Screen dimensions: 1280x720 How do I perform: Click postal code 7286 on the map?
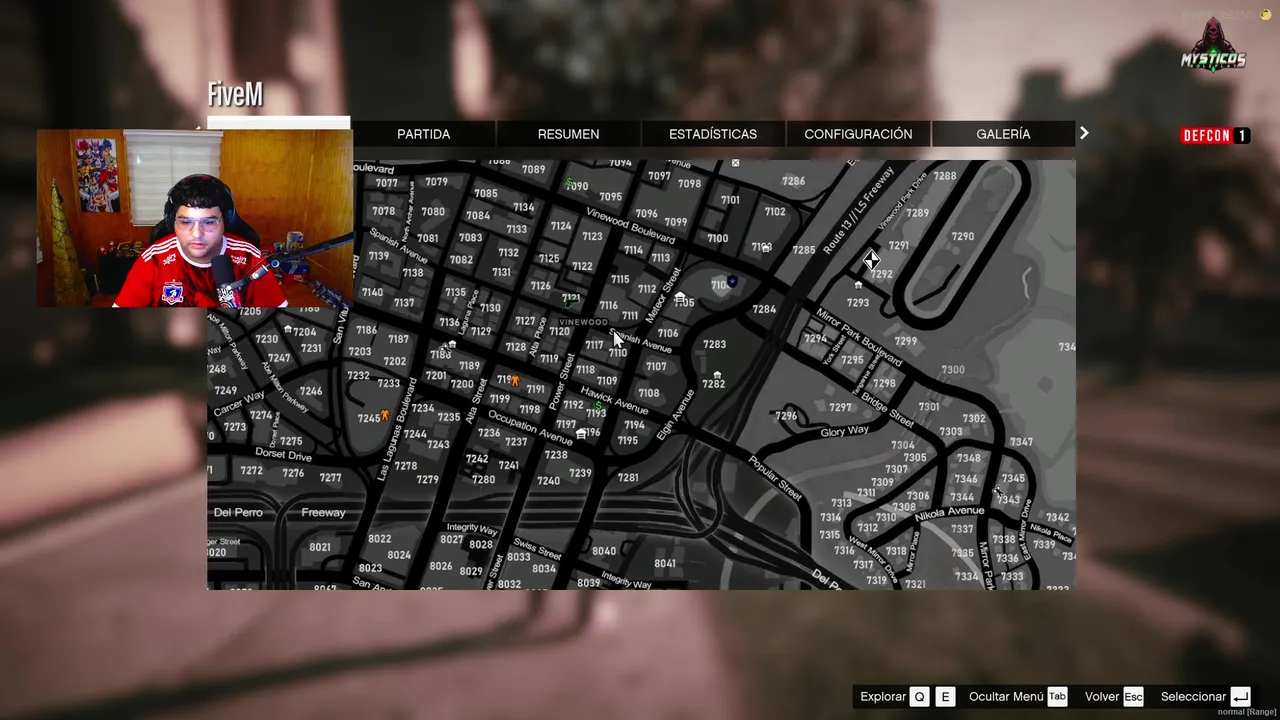793,182
